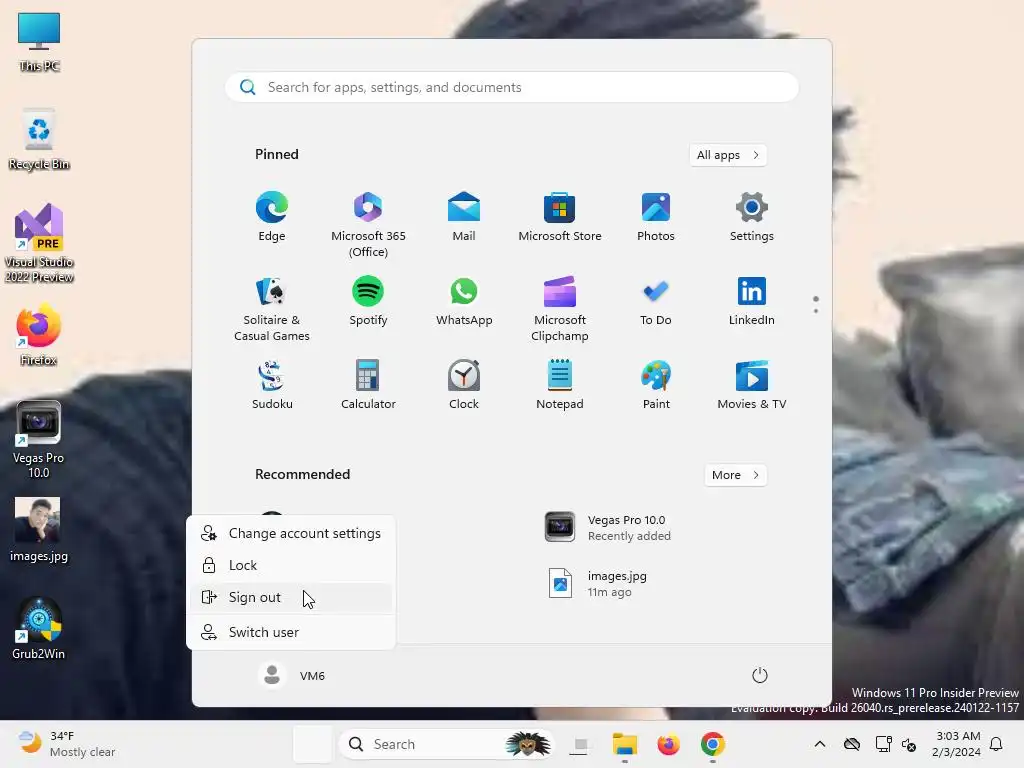Image resolution: width=1024 pixels, height=768 pixels.
Task: Open Microsoft Store from pinned apps
Action: (560, 217)
